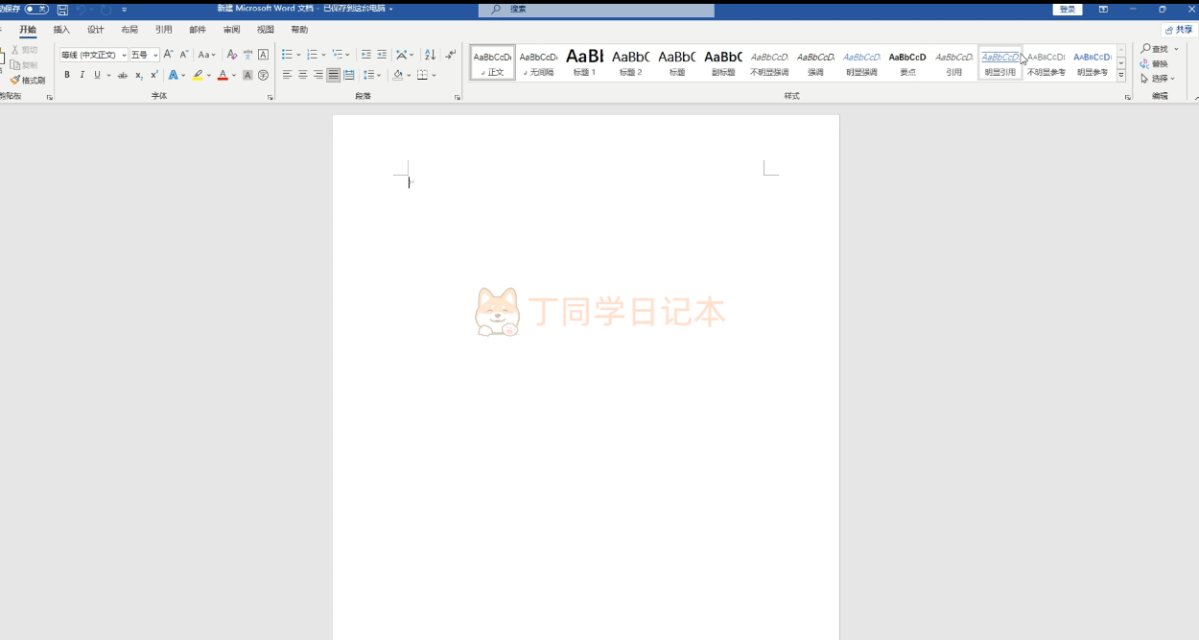Click the 共享 (Share) button
Image resolution: width=1199 pixels, height=640 pixels.
[1178, 30]
